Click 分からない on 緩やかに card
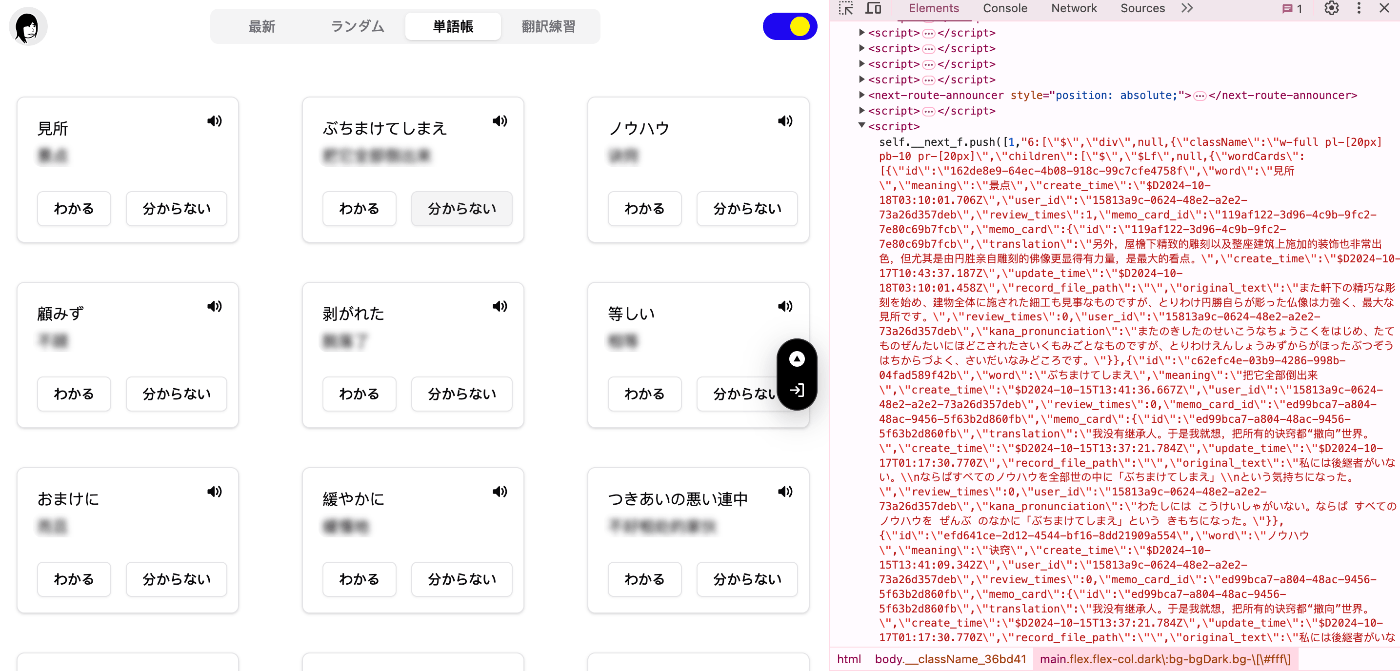The height and width of the screenshot is (671, 1400). point(462,579)
